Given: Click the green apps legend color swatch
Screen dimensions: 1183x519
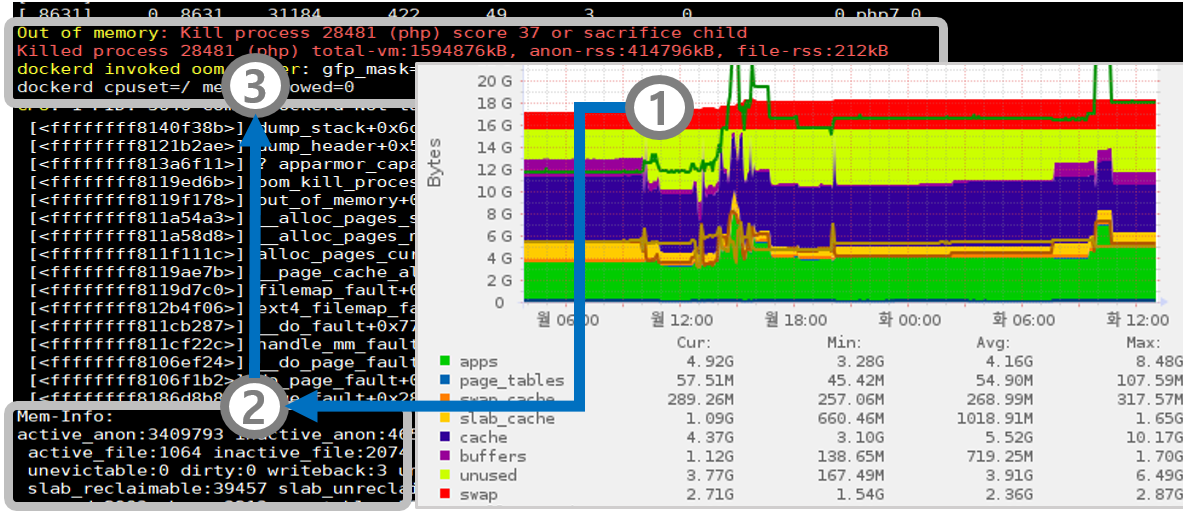Looking at the screenshot, I should pyautogui.click(x=444, y=361).
